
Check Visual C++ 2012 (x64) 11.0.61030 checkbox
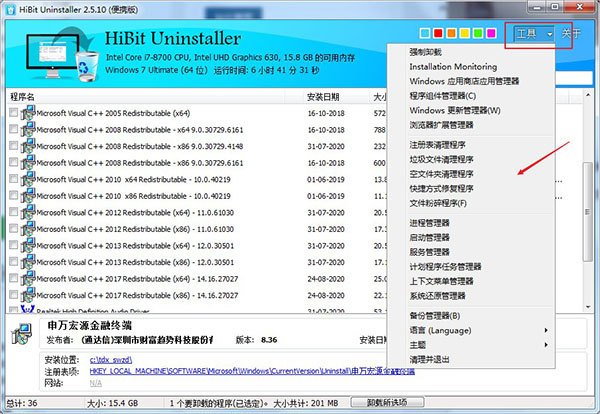pos(13,212)
